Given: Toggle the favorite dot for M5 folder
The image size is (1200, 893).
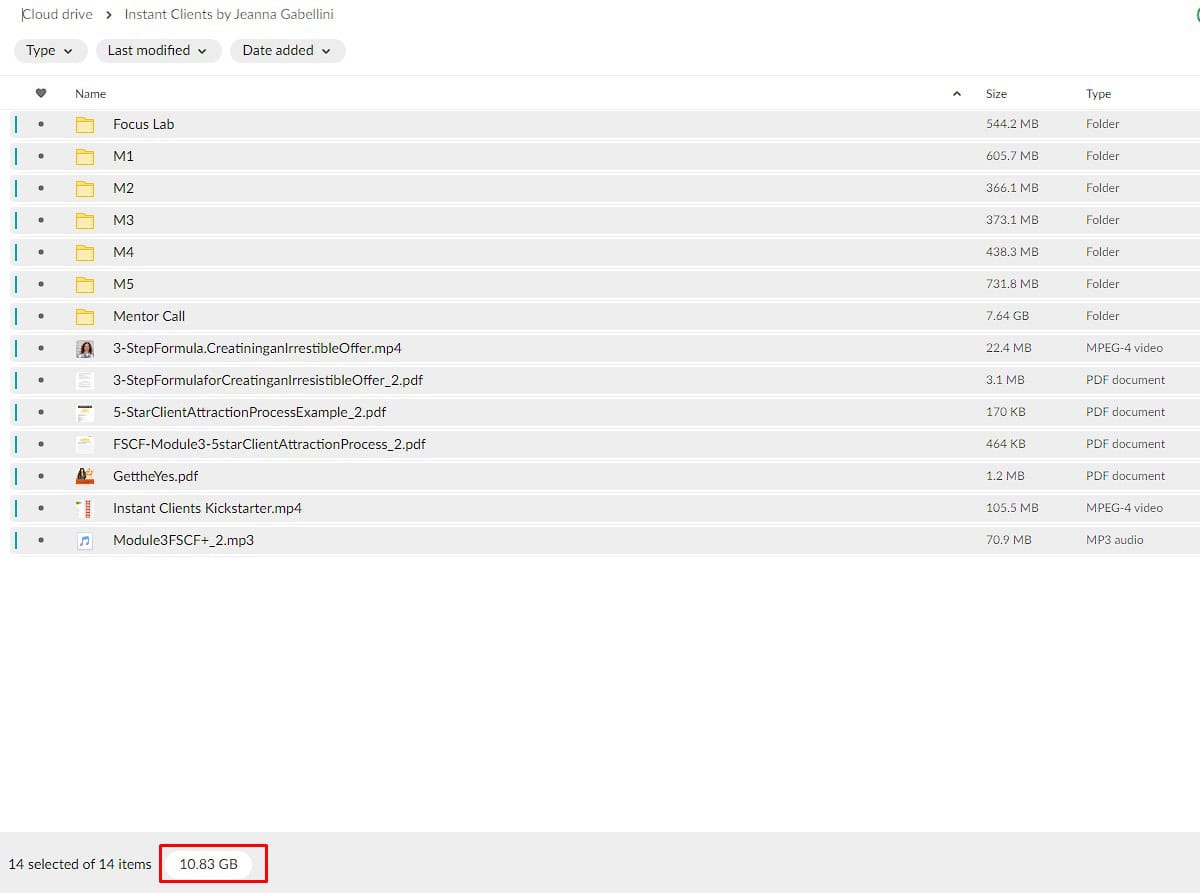Looking at the screenshot, I should (x=41, y=284).
